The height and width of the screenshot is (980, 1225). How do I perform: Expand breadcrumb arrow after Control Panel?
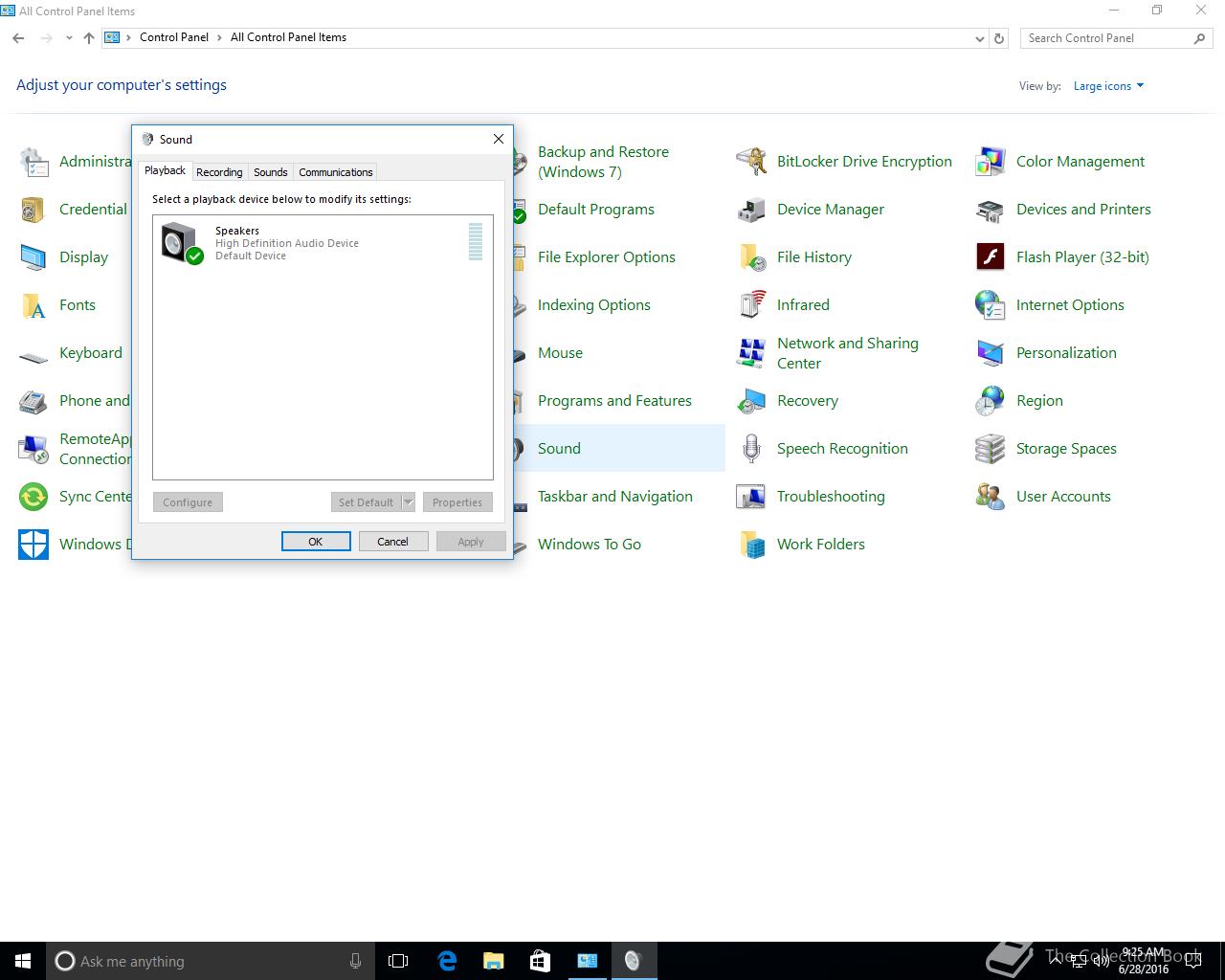point(219,38)
